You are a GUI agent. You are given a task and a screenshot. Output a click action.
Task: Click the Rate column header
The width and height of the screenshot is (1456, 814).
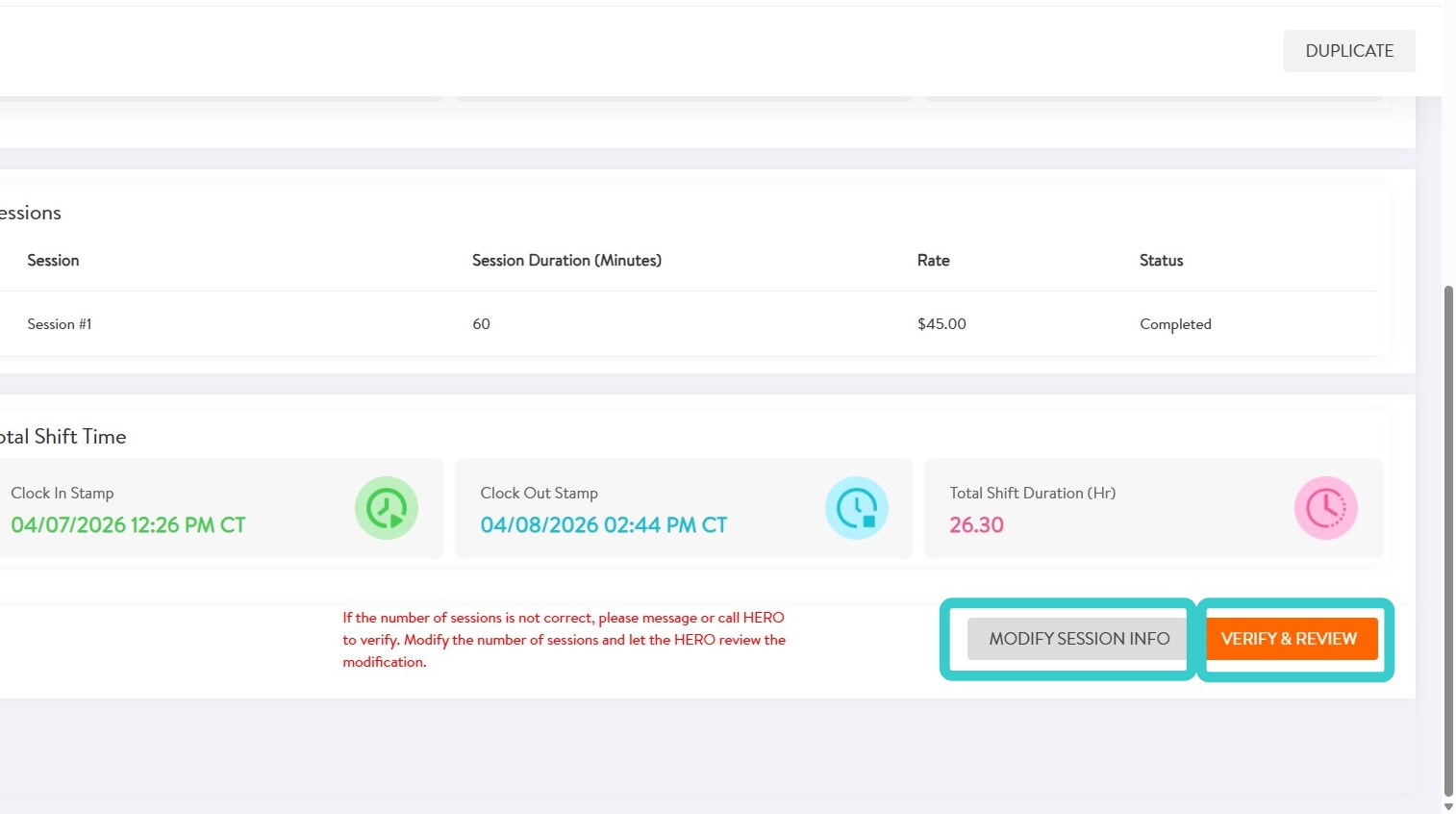click(934, 261)
